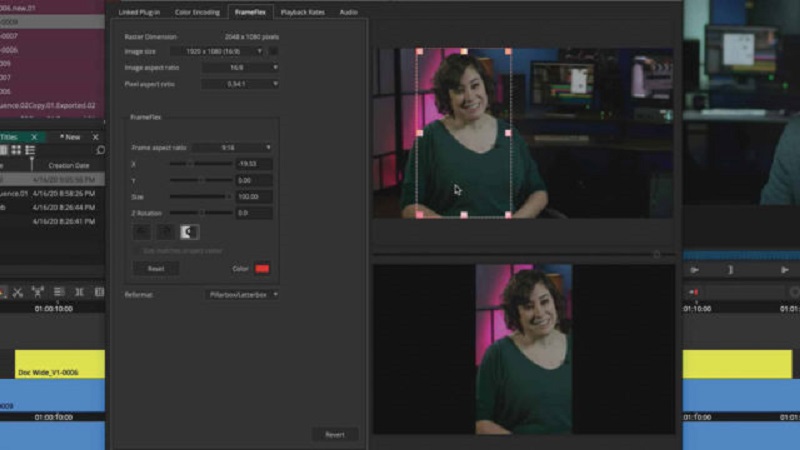800x450 pixels.
Task: Open the Pixel aspect ratio dropdown
Action: 240,85
